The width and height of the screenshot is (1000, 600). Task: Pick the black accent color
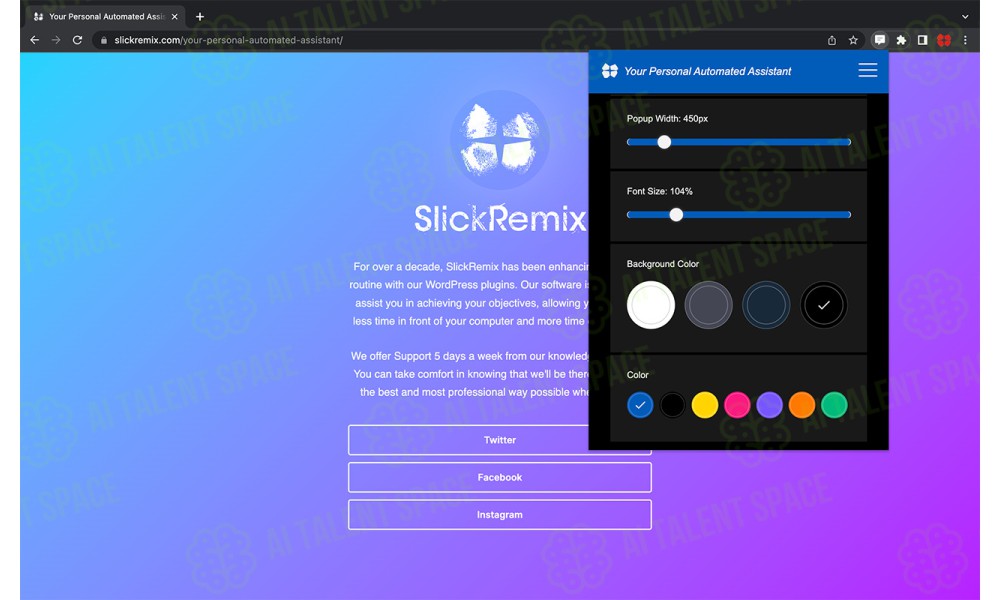(672, 405)
